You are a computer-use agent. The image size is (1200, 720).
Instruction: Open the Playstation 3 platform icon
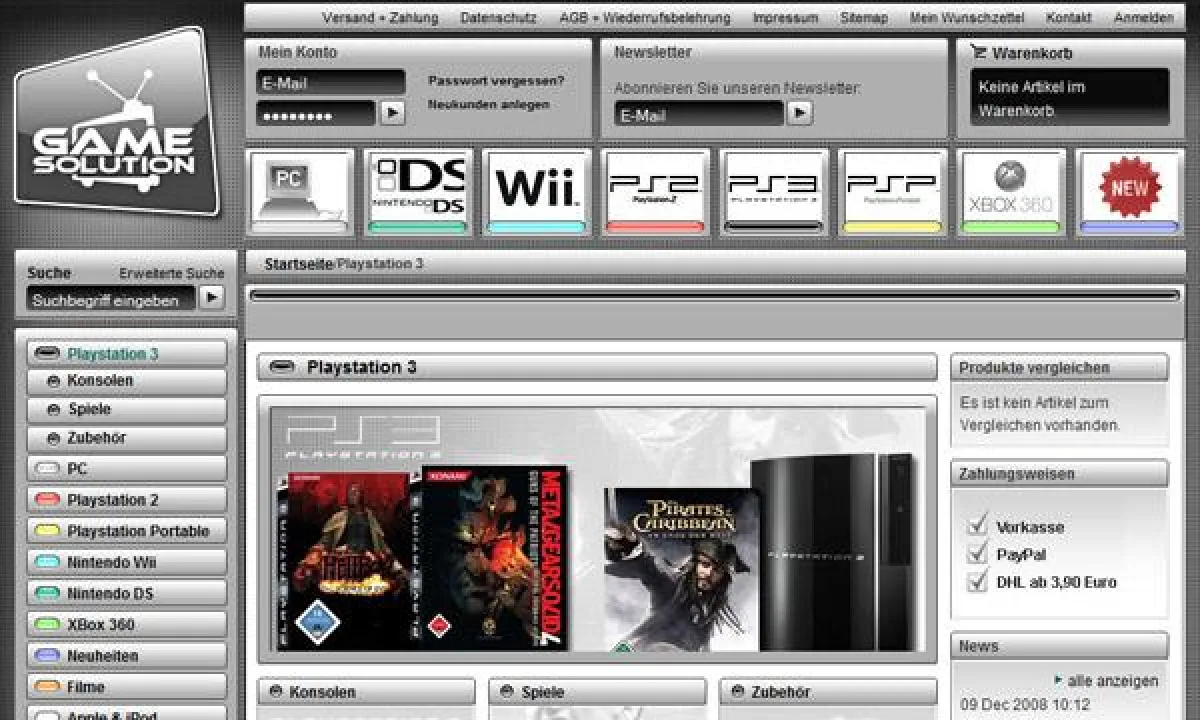tap(772, 192)
